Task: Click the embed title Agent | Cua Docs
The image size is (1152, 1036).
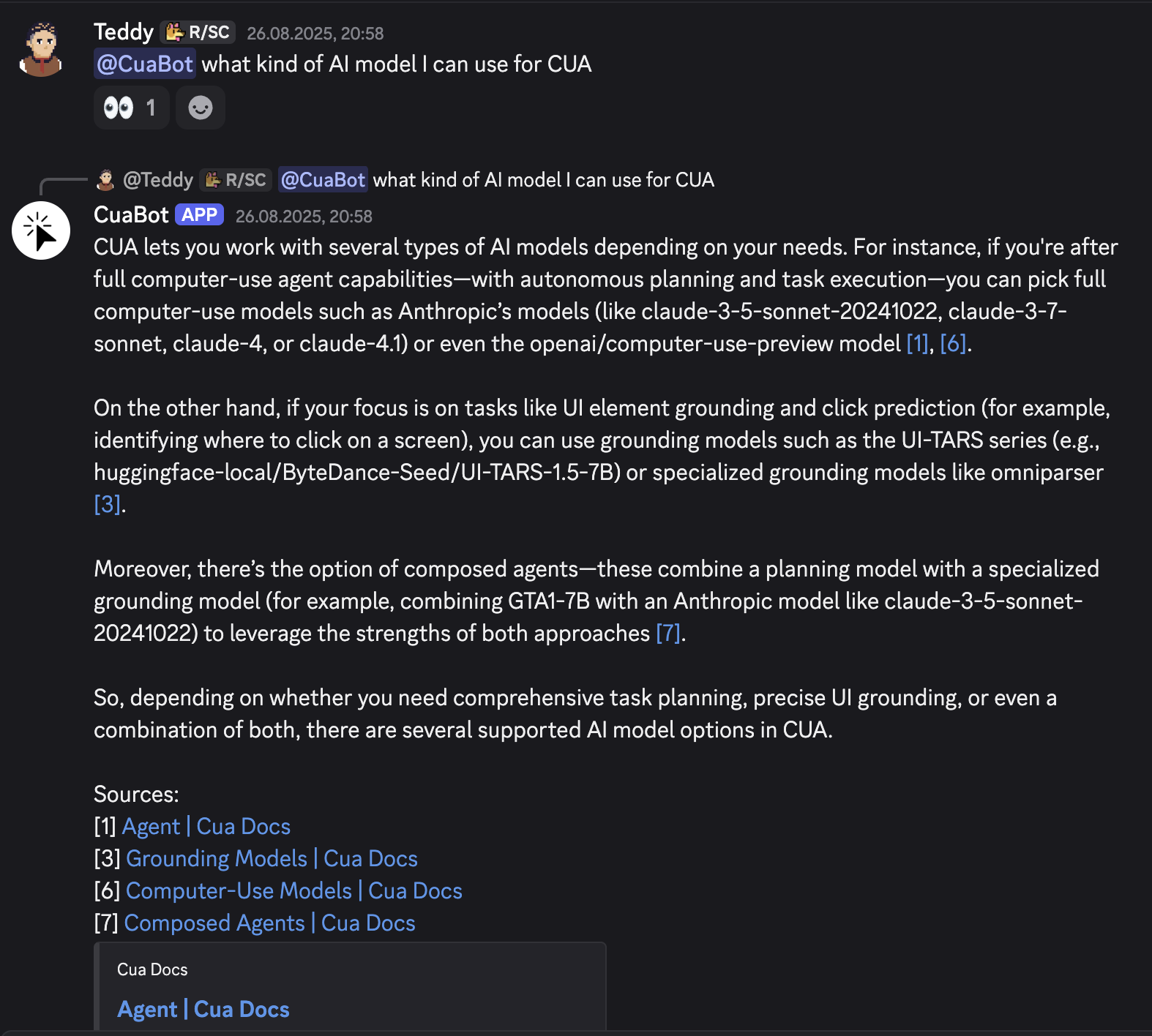Action: [203, 1010]
